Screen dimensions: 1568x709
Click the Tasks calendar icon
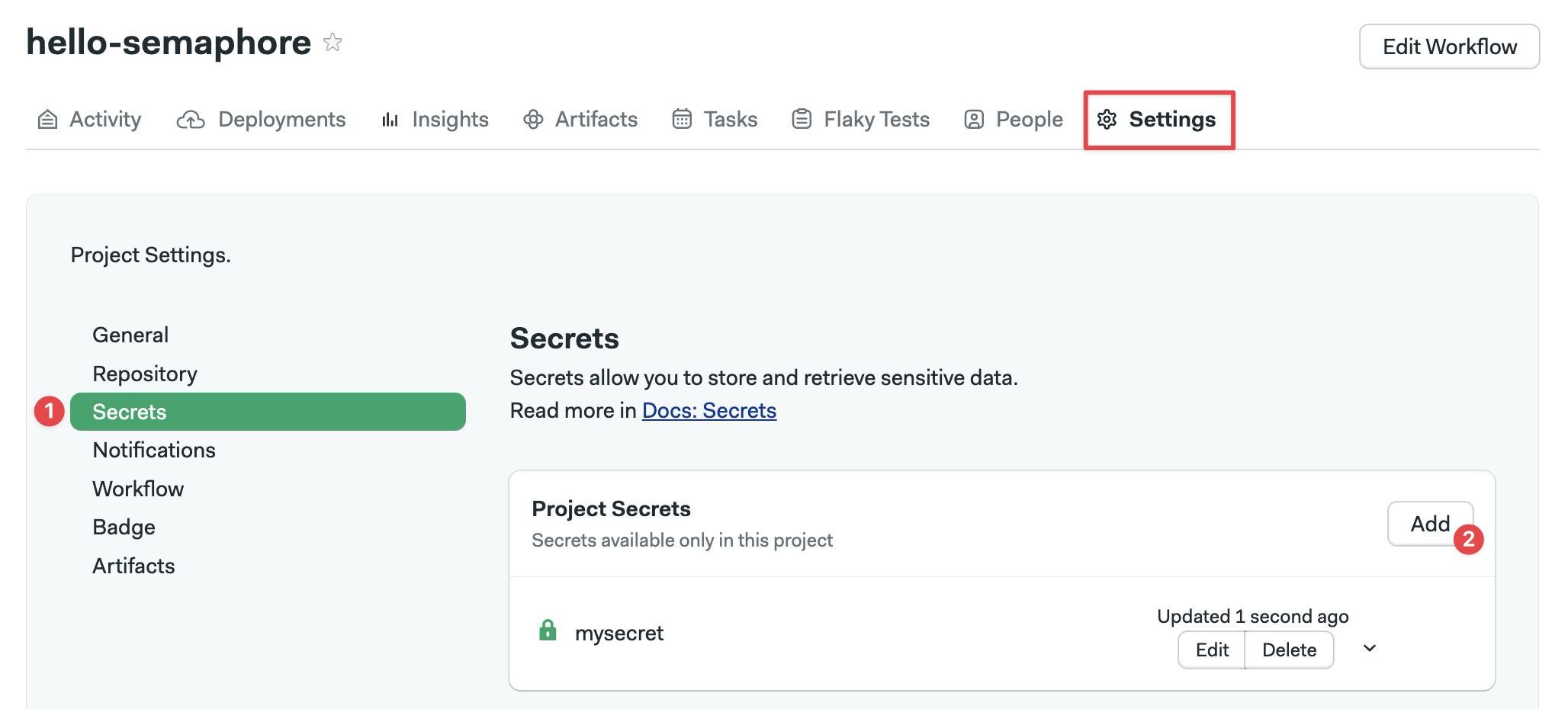tap(682, 119)
